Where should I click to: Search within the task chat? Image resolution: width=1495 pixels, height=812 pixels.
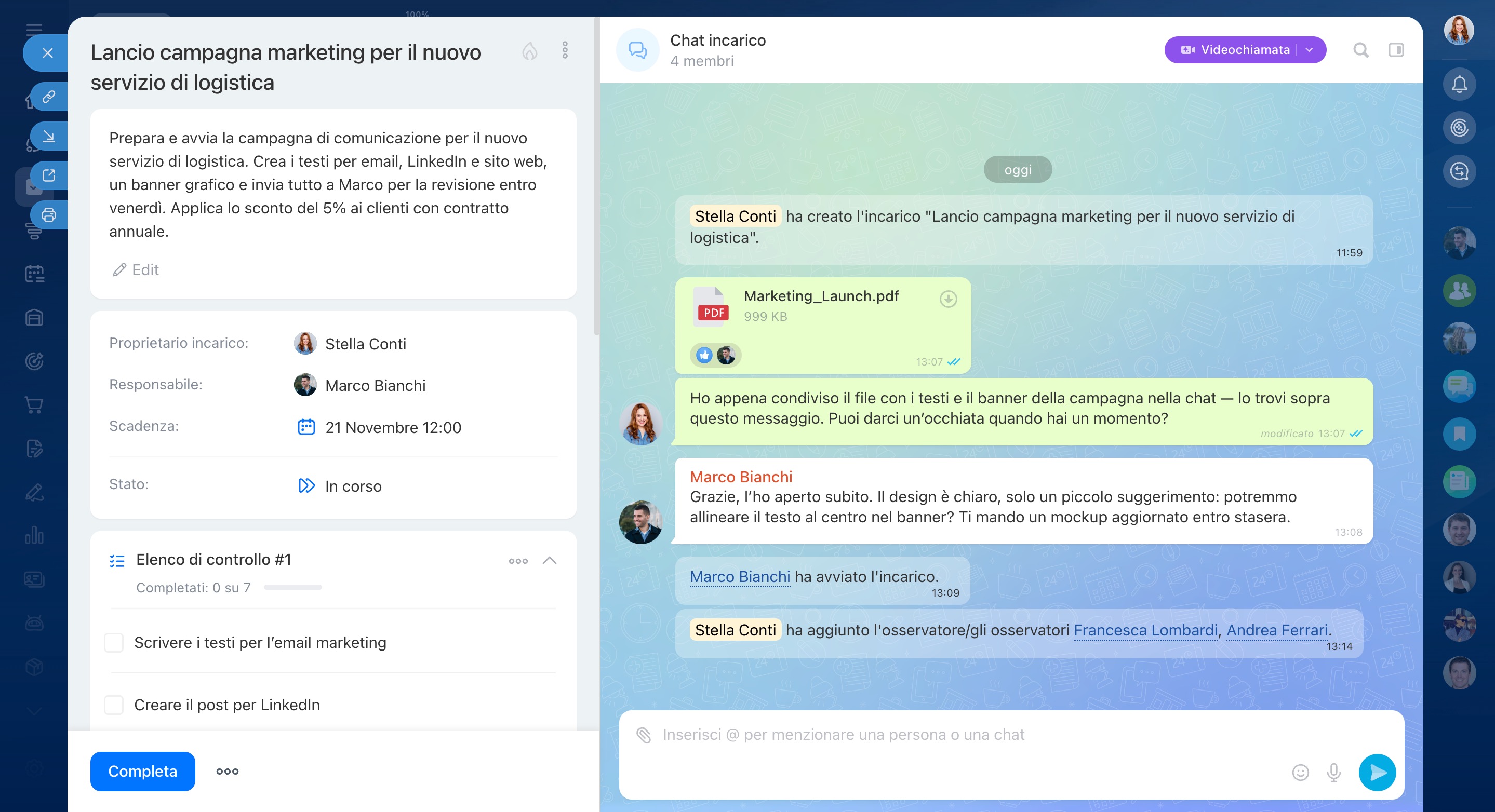(1360, 50)
